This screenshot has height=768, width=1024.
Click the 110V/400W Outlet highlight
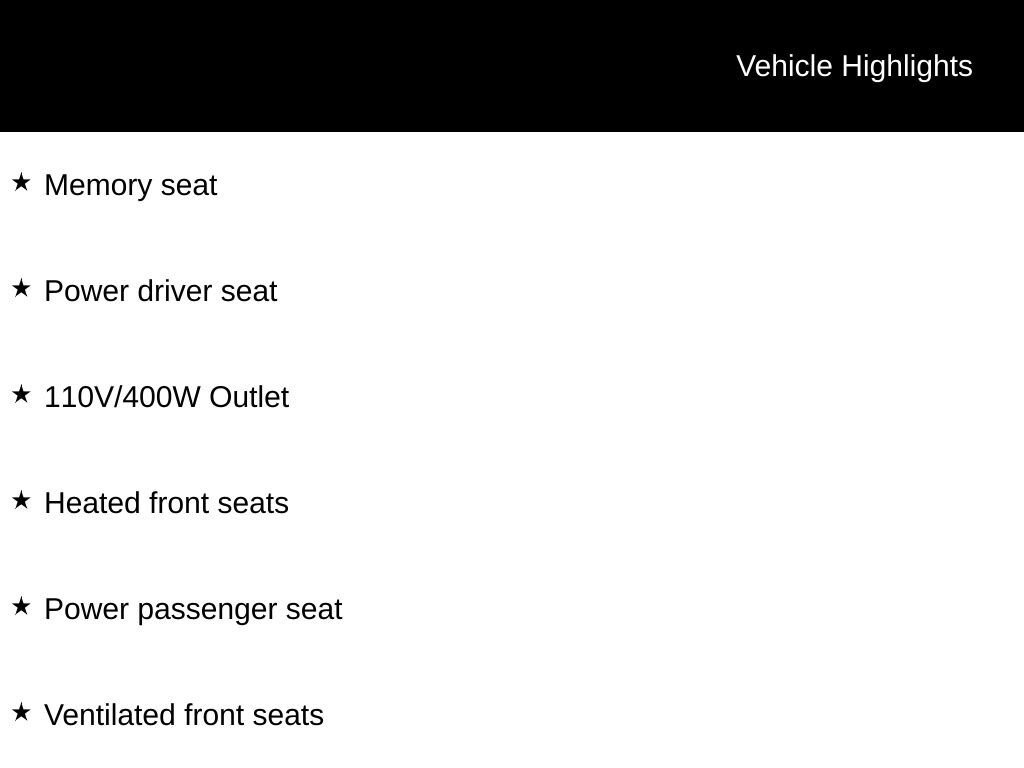pyautogui.click(x=166, y=398)
